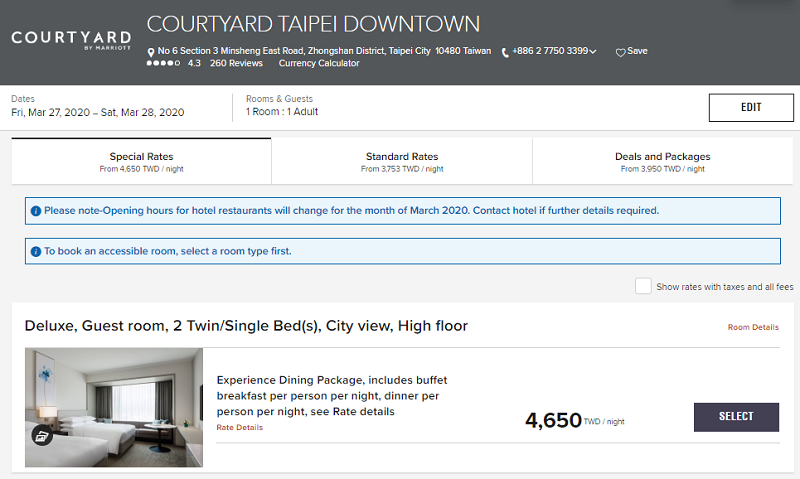Click the Deluxe room photo thumbnail
This screenshot has width=800, height=479.
[x=114, y=407]
